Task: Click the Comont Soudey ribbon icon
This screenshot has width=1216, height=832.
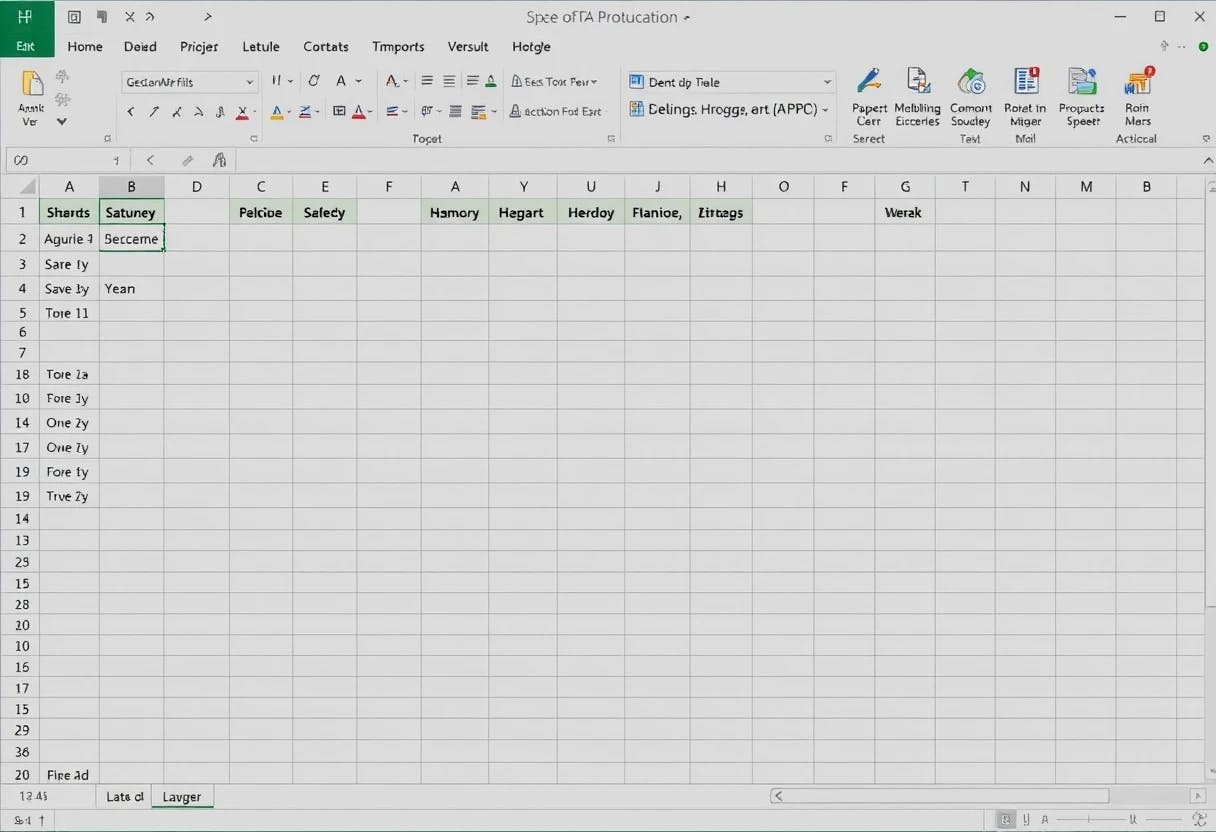Action: (970, 82)
